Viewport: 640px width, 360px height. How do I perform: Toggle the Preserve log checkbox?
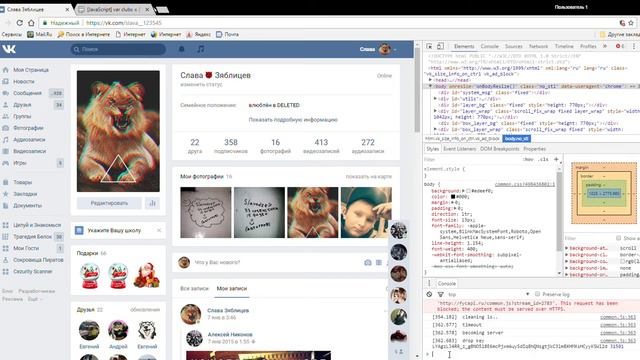(538, 294)
